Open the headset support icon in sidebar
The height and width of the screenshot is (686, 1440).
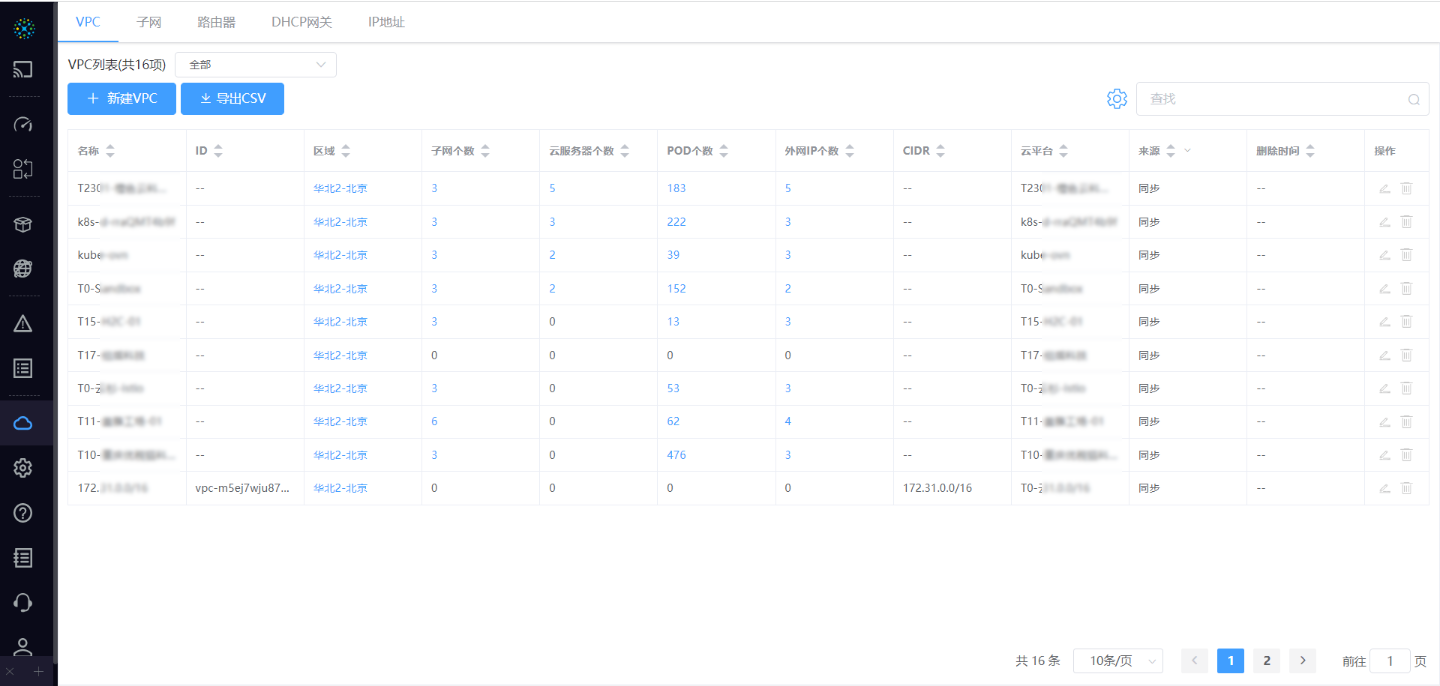click(23, 602)
